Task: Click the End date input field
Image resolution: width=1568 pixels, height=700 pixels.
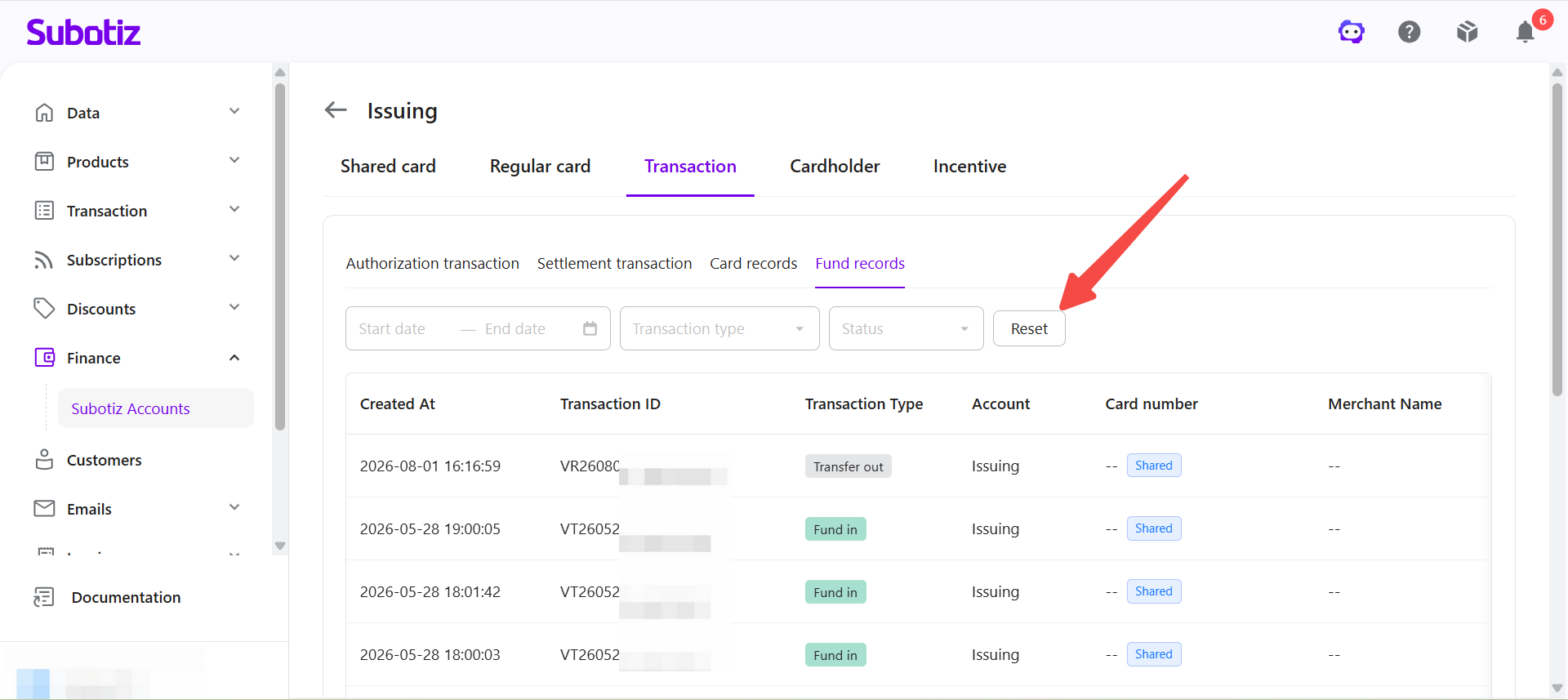Action: tap(515, 328)
